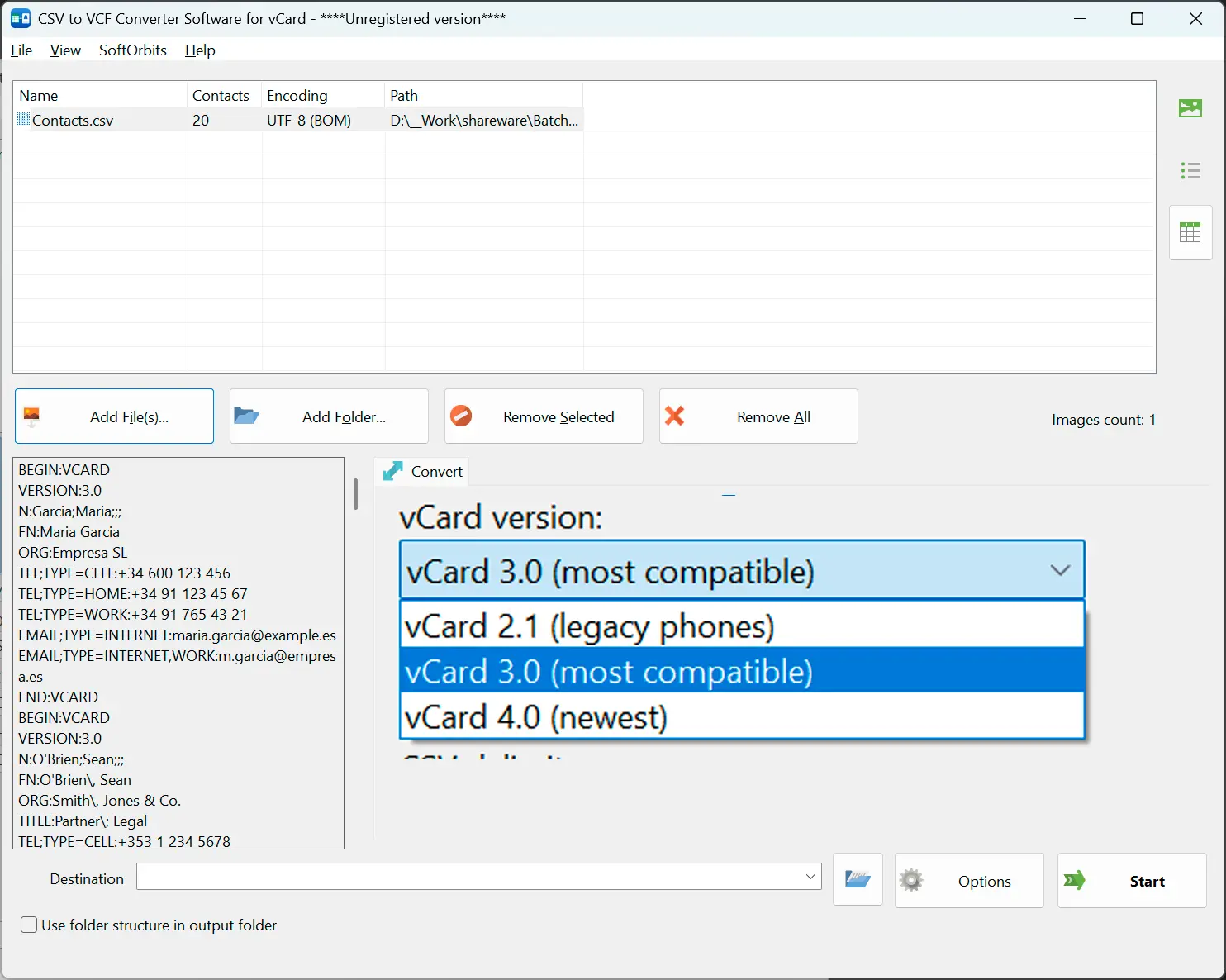Click the TEL;TYPE=CELL:+34 600 123 456 line
This screenshot has height=980, width=1226.
[x=124, y=573]
